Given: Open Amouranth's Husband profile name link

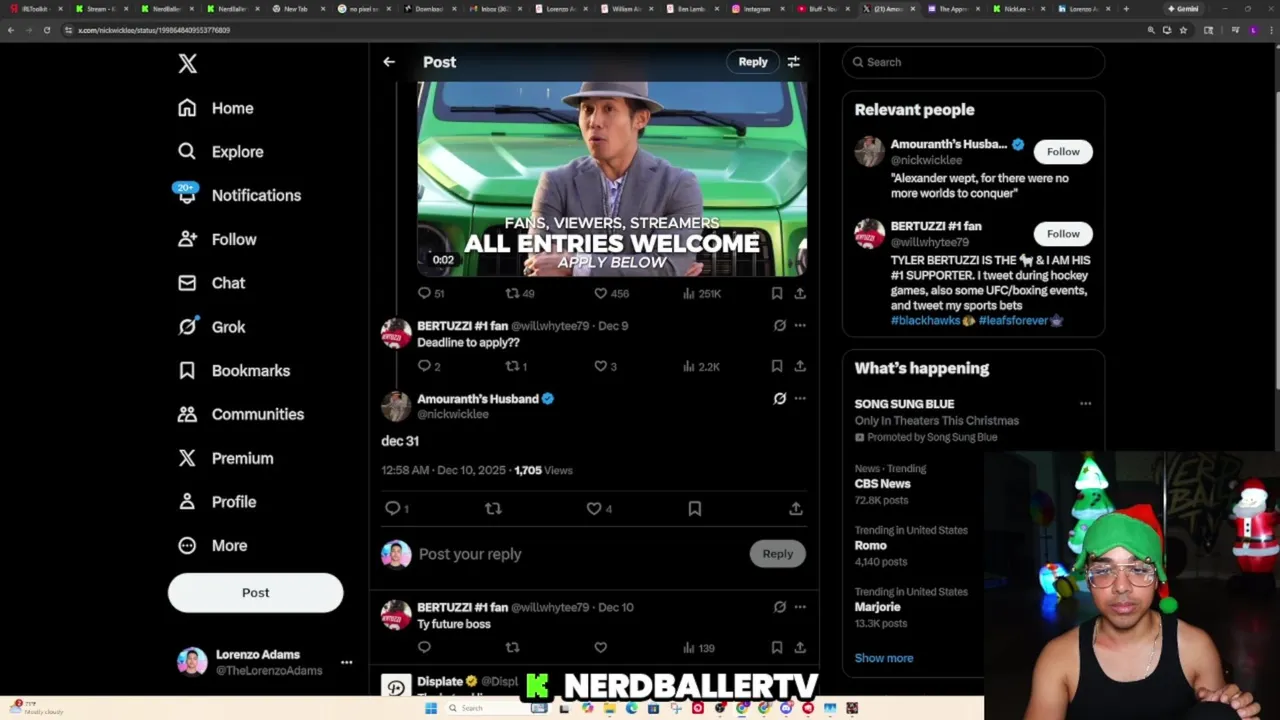Looking at the screenshot, I should [478, 399].
